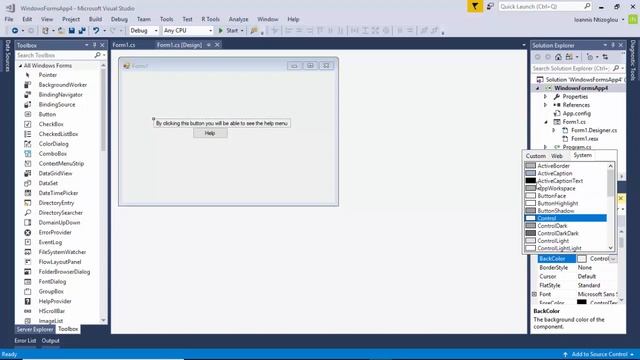Select the GroupBox toolbox control
This screenshot has width=640, height=360.
click(51, 291)
